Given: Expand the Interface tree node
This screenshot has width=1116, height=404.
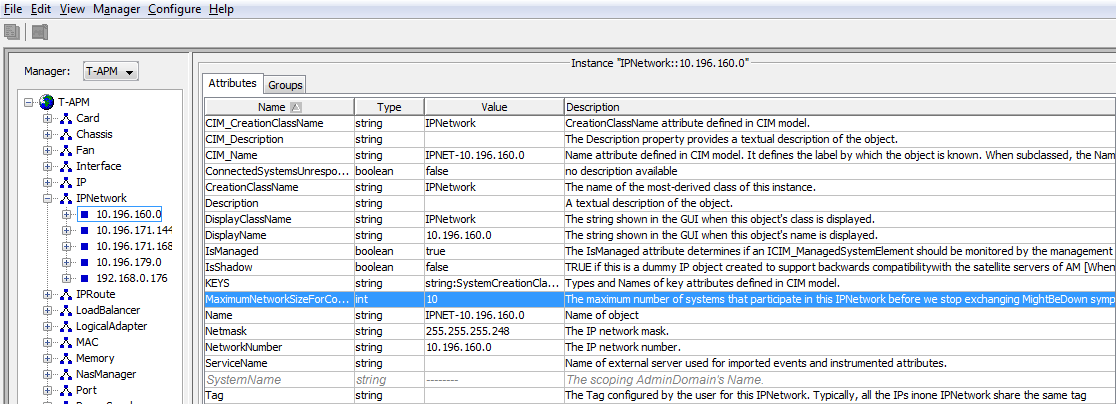Looking at the screenshot, I should tap(47, 166).
